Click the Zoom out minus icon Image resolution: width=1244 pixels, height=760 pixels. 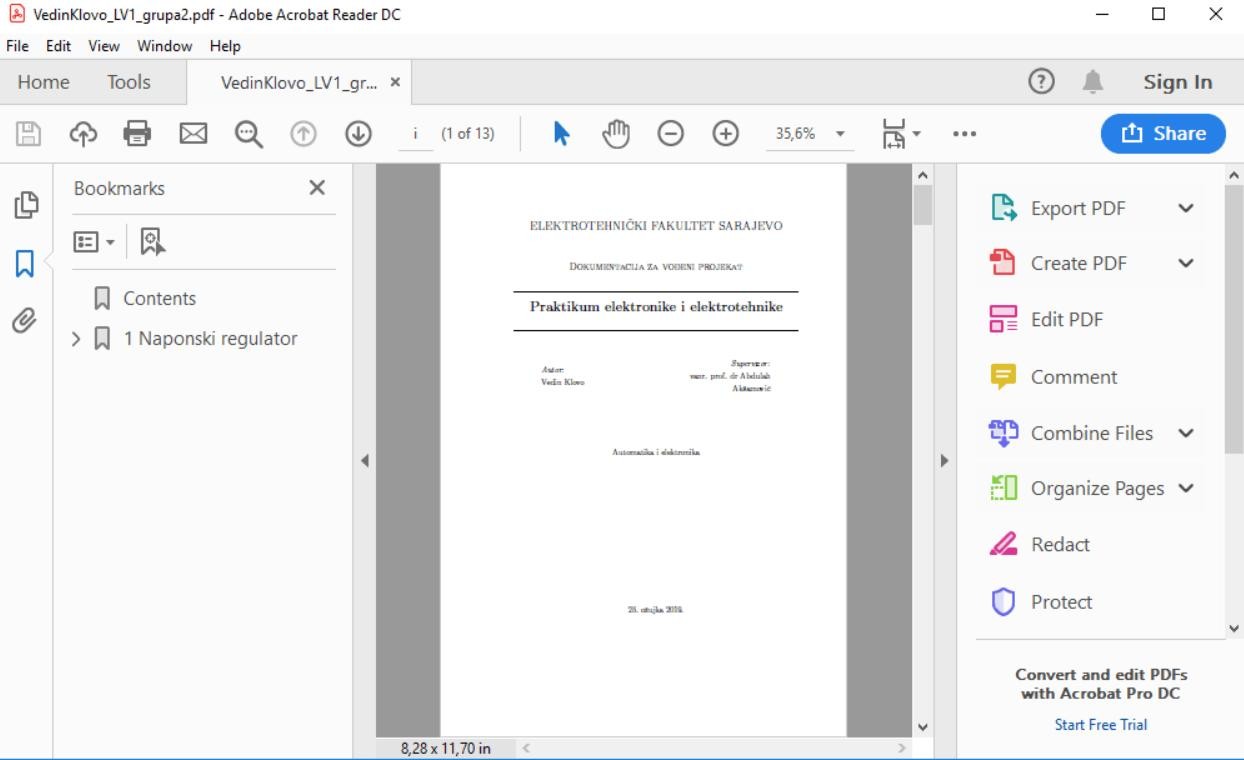[x=670, y=134]
